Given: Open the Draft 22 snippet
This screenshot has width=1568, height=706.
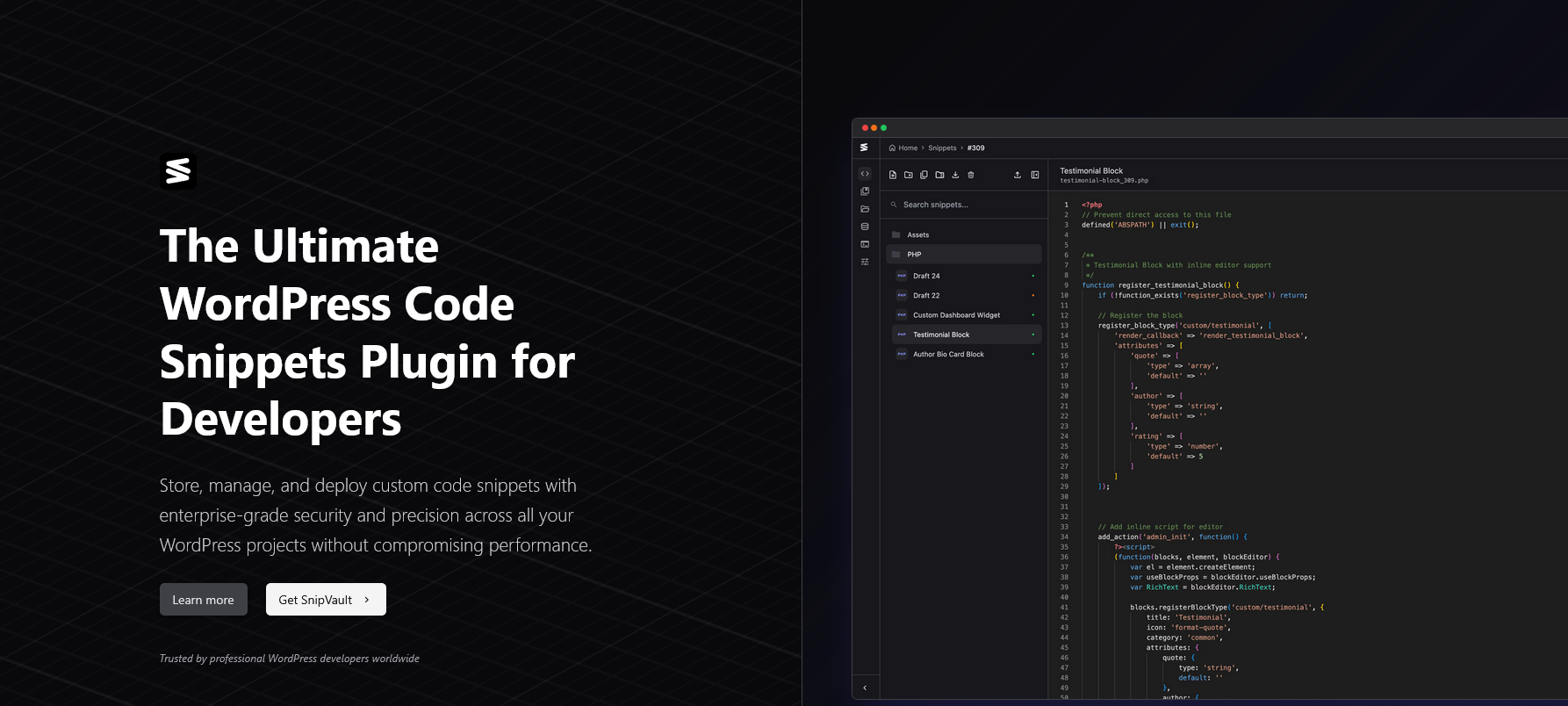Looking at the screenshot, I should click(x=967, y=295).
